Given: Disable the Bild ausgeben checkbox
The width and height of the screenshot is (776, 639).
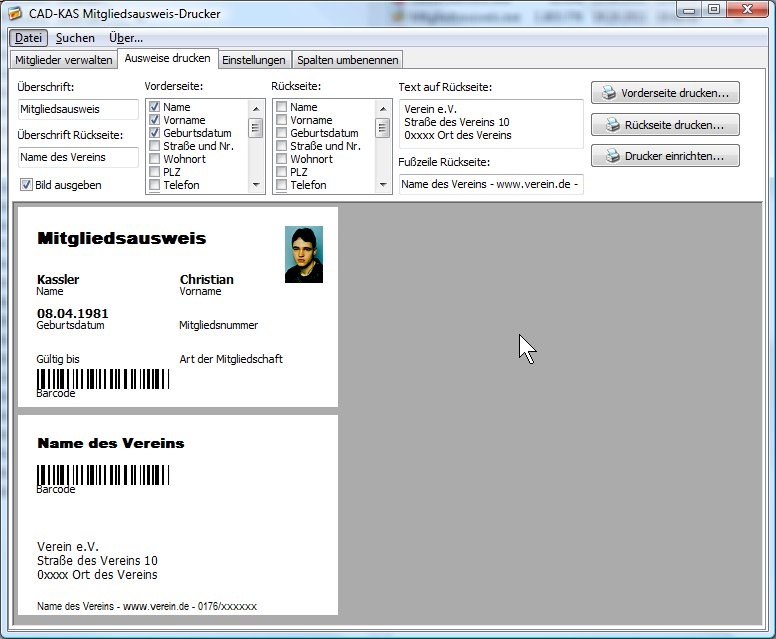Looking at the screenshot, I should pos(27,185).
